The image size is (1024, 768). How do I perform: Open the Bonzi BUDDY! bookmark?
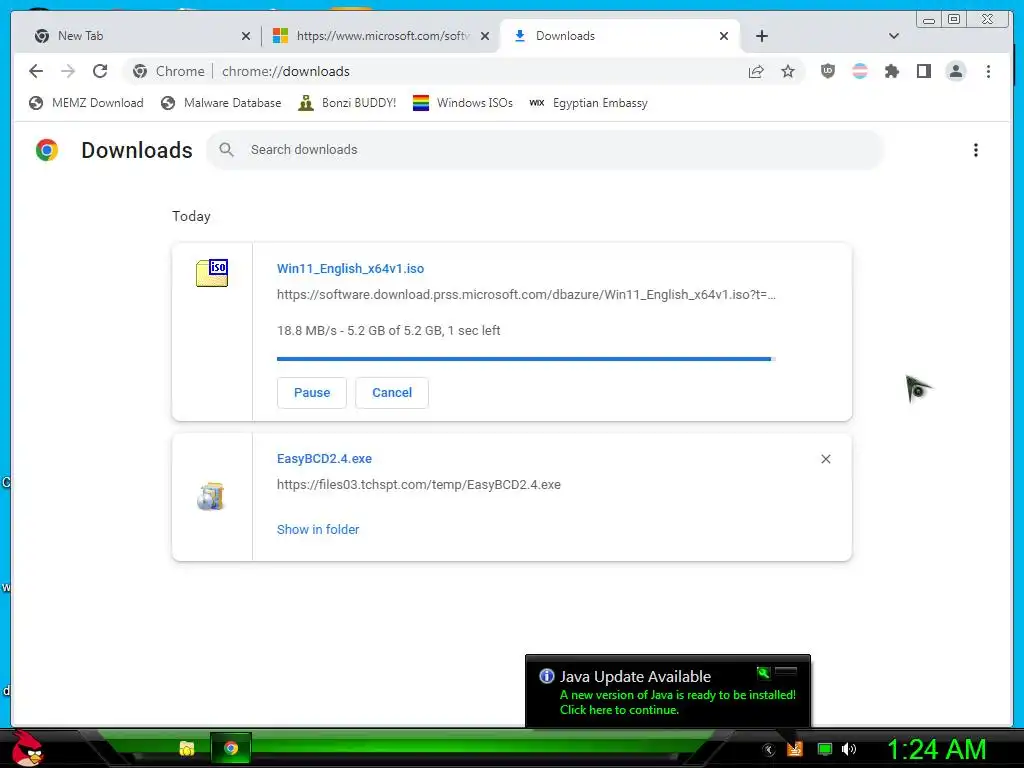click(347, 103)
